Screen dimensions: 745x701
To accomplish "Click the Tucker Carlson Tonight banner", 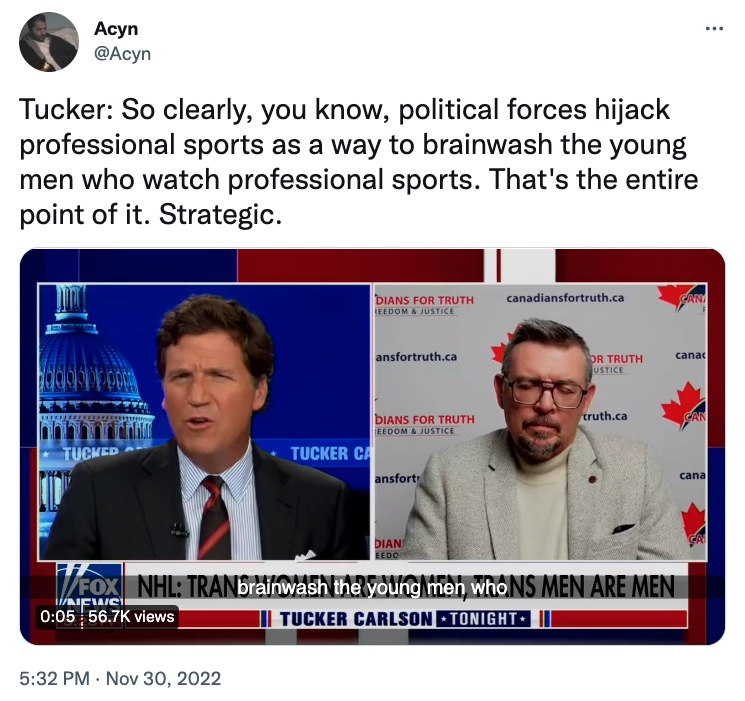I will [x=405, y=619].
